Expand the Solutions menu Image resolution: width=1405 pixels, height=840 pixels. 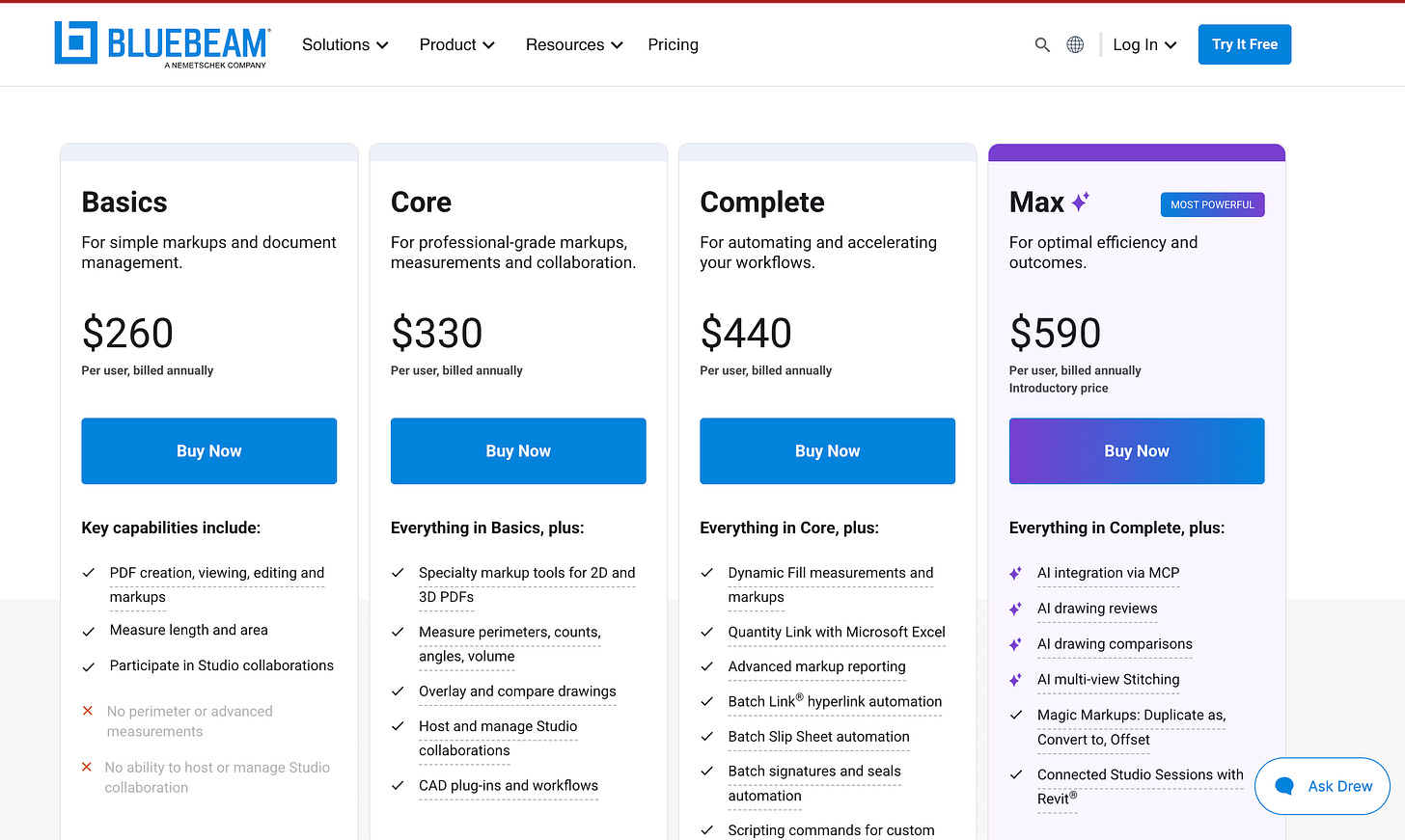click(344, 44)
